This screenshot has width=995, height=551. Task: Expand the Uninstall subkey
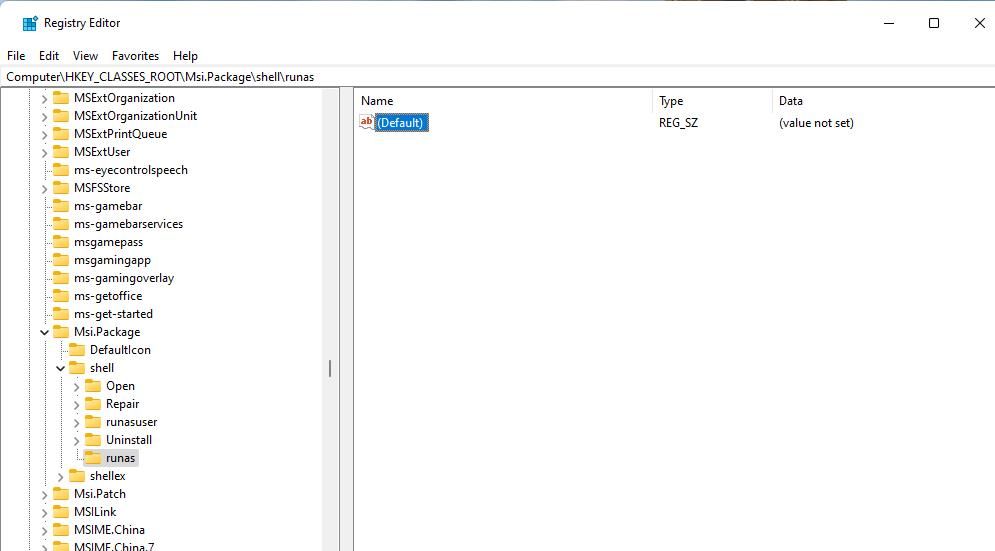pos(76,441)
